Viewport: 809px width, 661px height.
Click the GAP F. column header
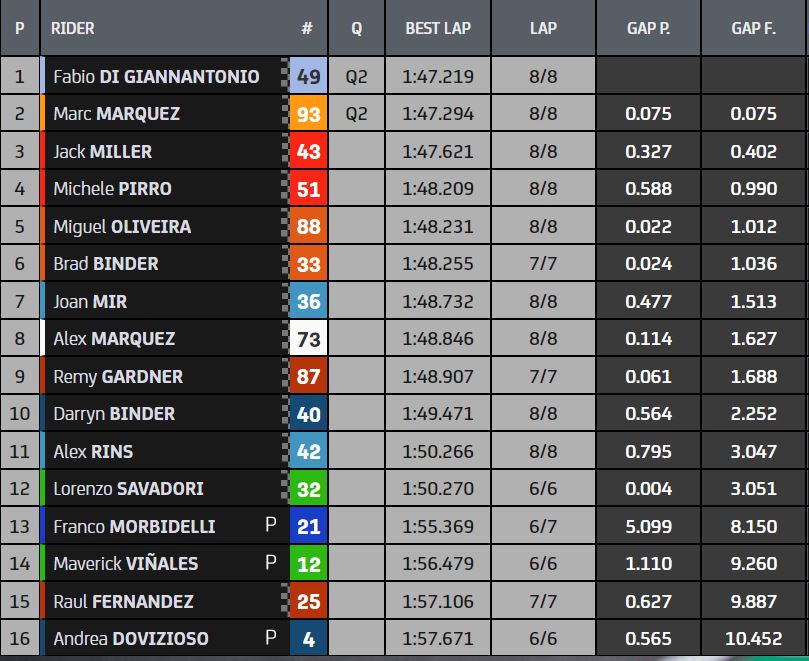point(753,29)
